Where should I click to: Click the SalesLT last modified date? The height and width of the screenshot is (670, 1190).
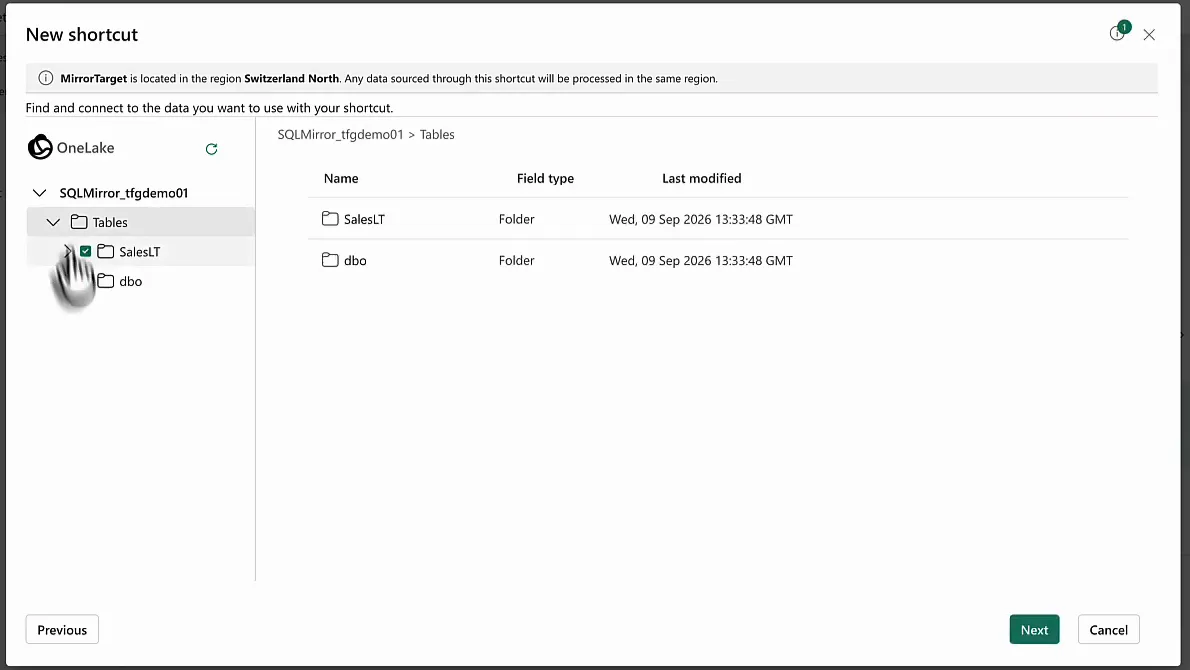[x=700, y=219]
